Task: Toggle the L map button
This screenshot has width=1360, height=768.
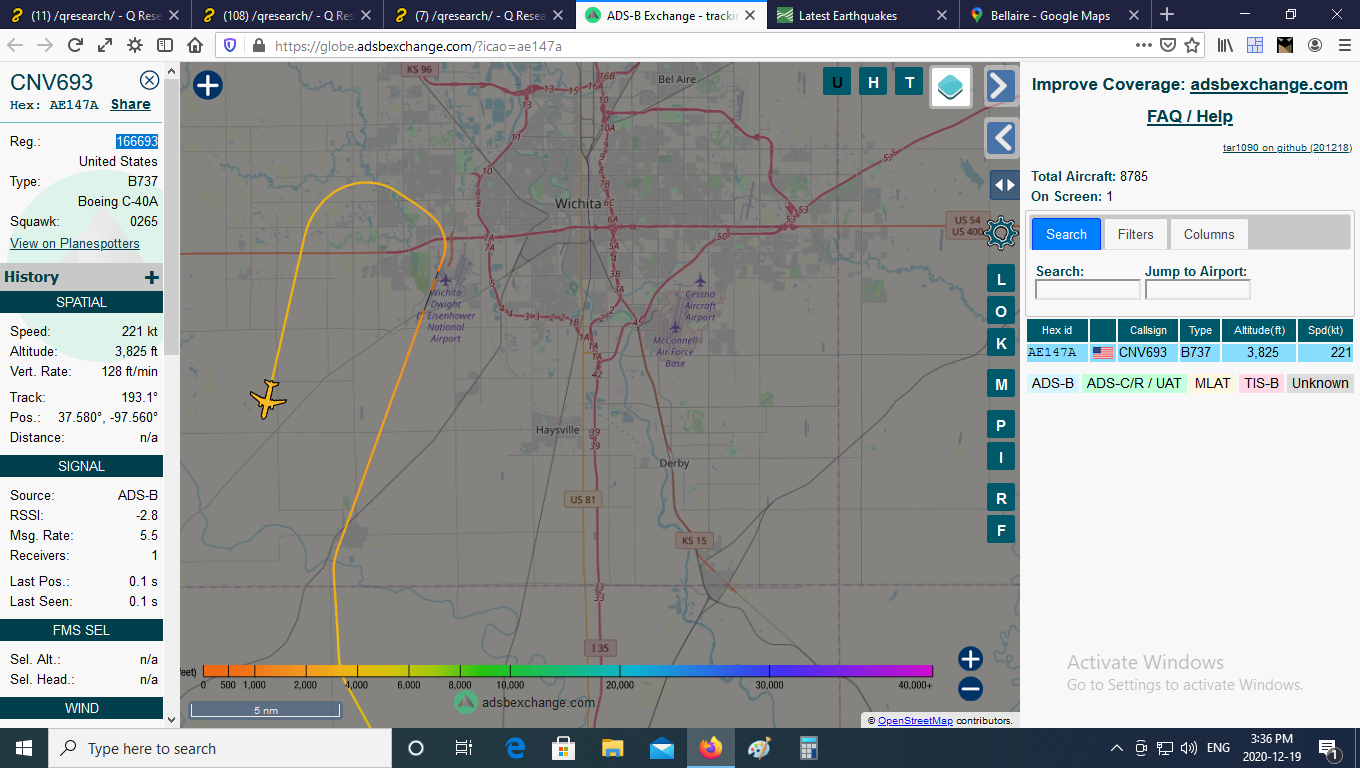Action: click(1001, 280)
